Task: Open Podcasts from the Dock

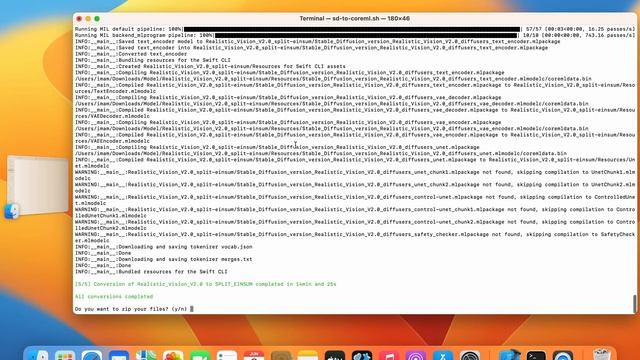Action: (x=416, y=356)
